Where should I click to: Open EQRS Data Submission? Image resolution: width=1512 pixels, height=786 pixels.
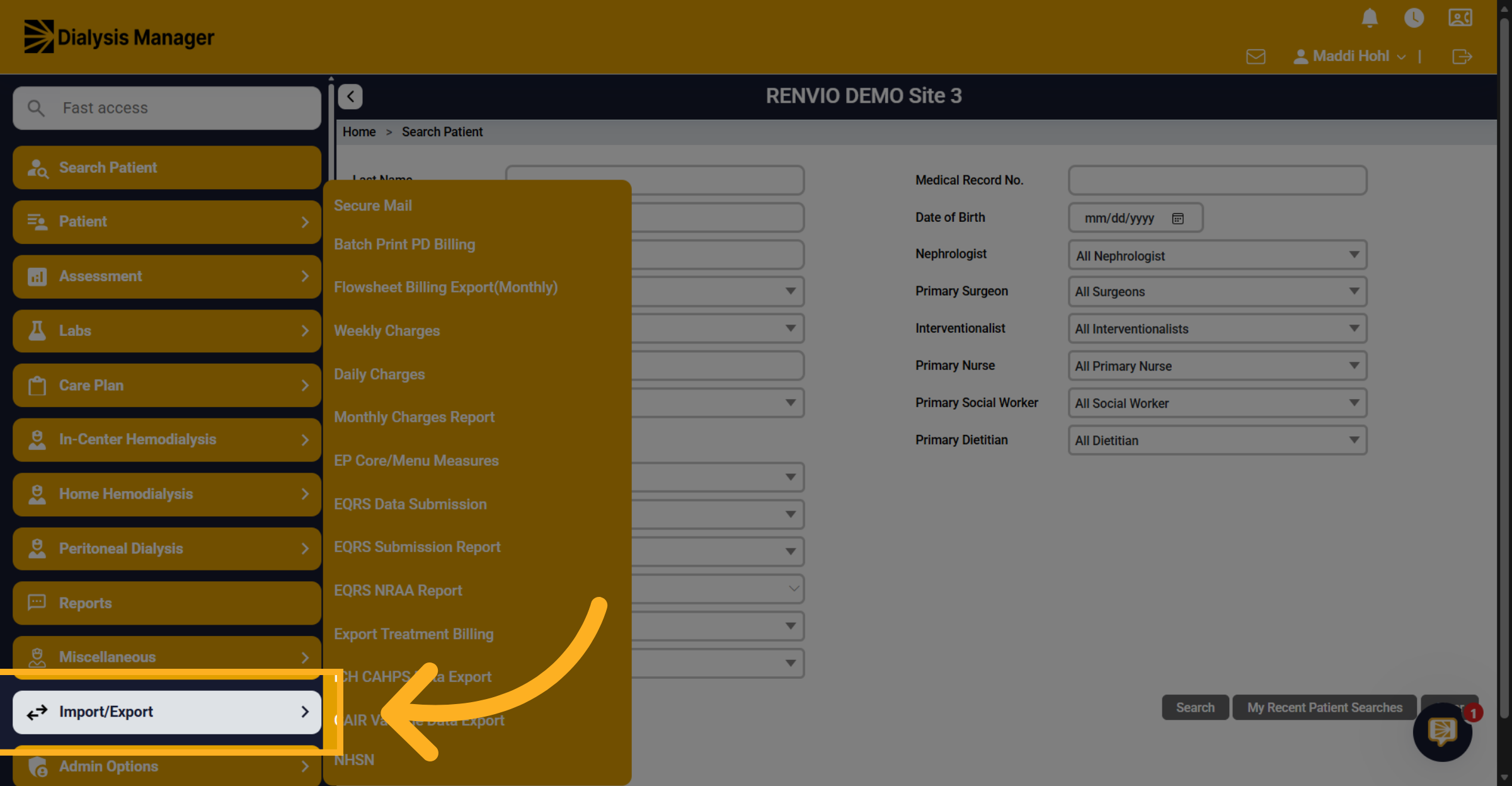(x=410, y=504)
